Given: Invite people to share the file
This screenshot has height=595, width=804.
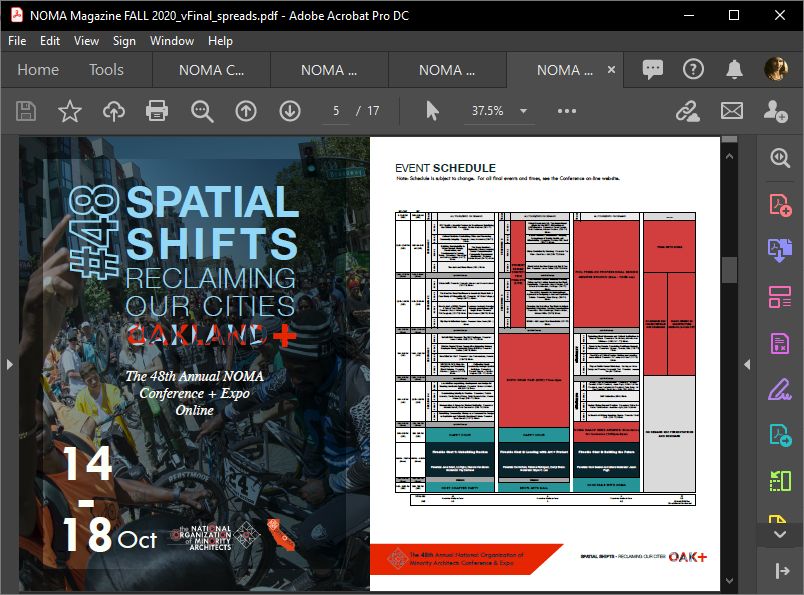Looking at the screenshot, I should pyautogui.click(x=775, y=111).
